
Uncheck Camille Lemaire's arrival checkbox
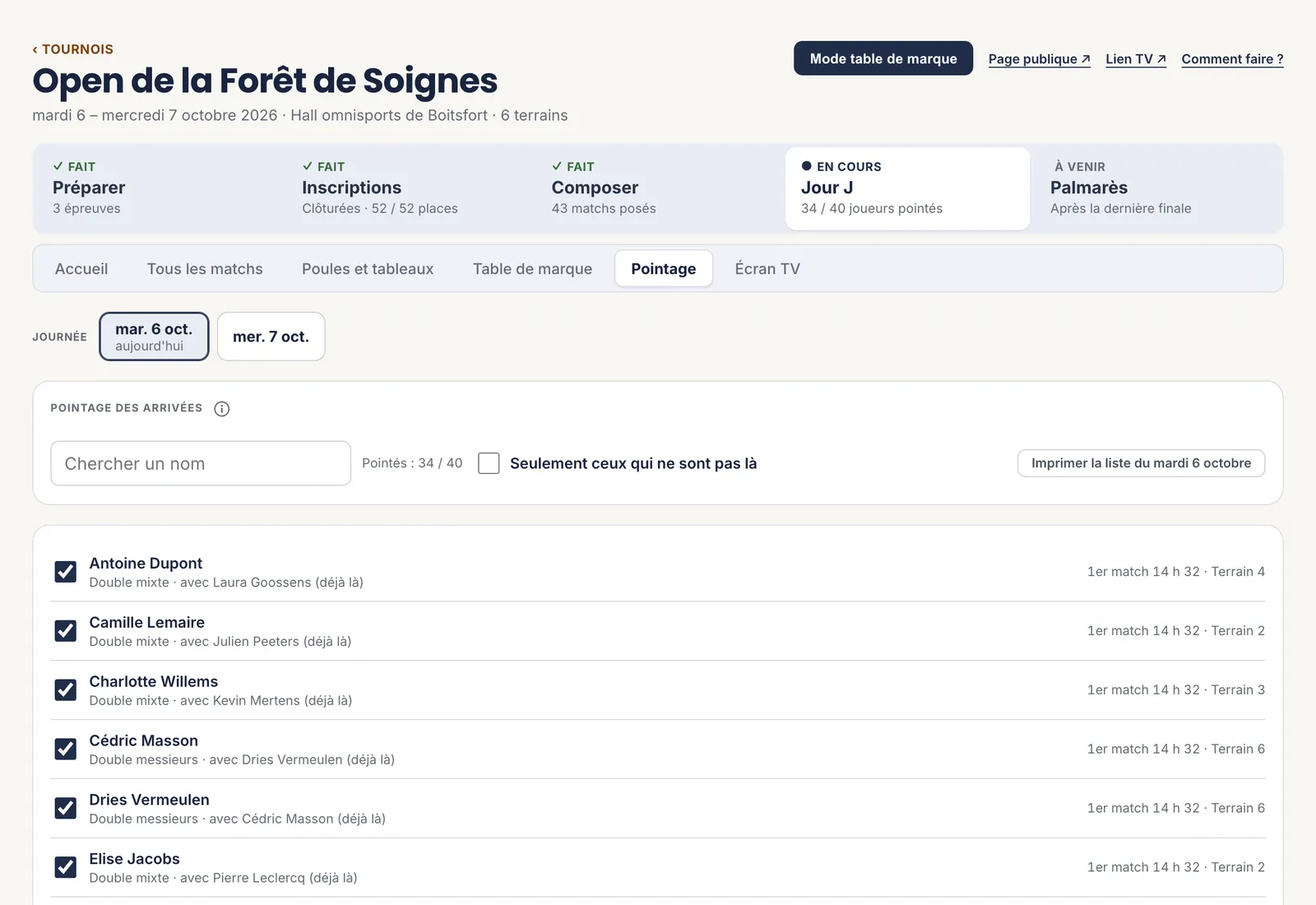[x=66, y=631]
